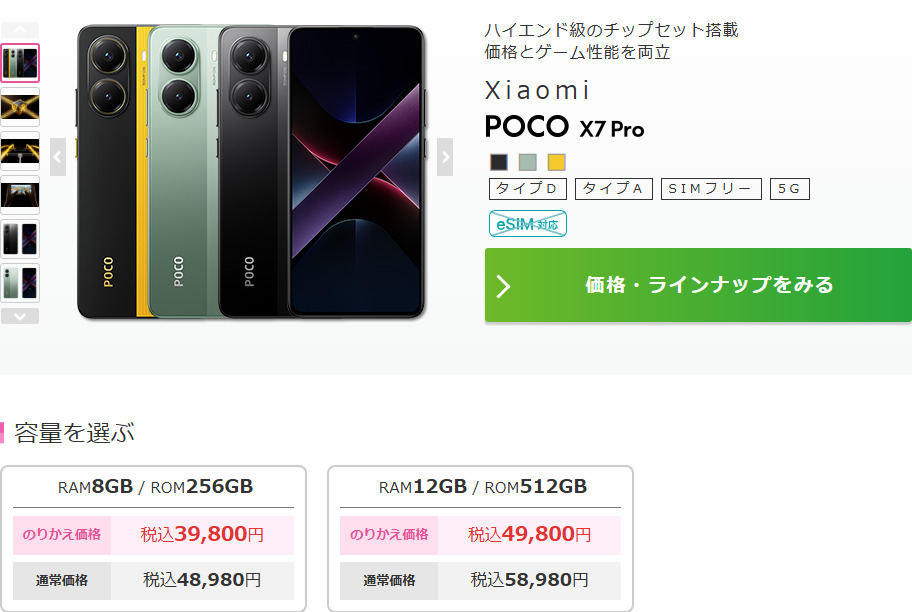Open 価格・ラインナップをみる green button
The height and width of the screenshot is (612, 912).
[x=698, y=285]
